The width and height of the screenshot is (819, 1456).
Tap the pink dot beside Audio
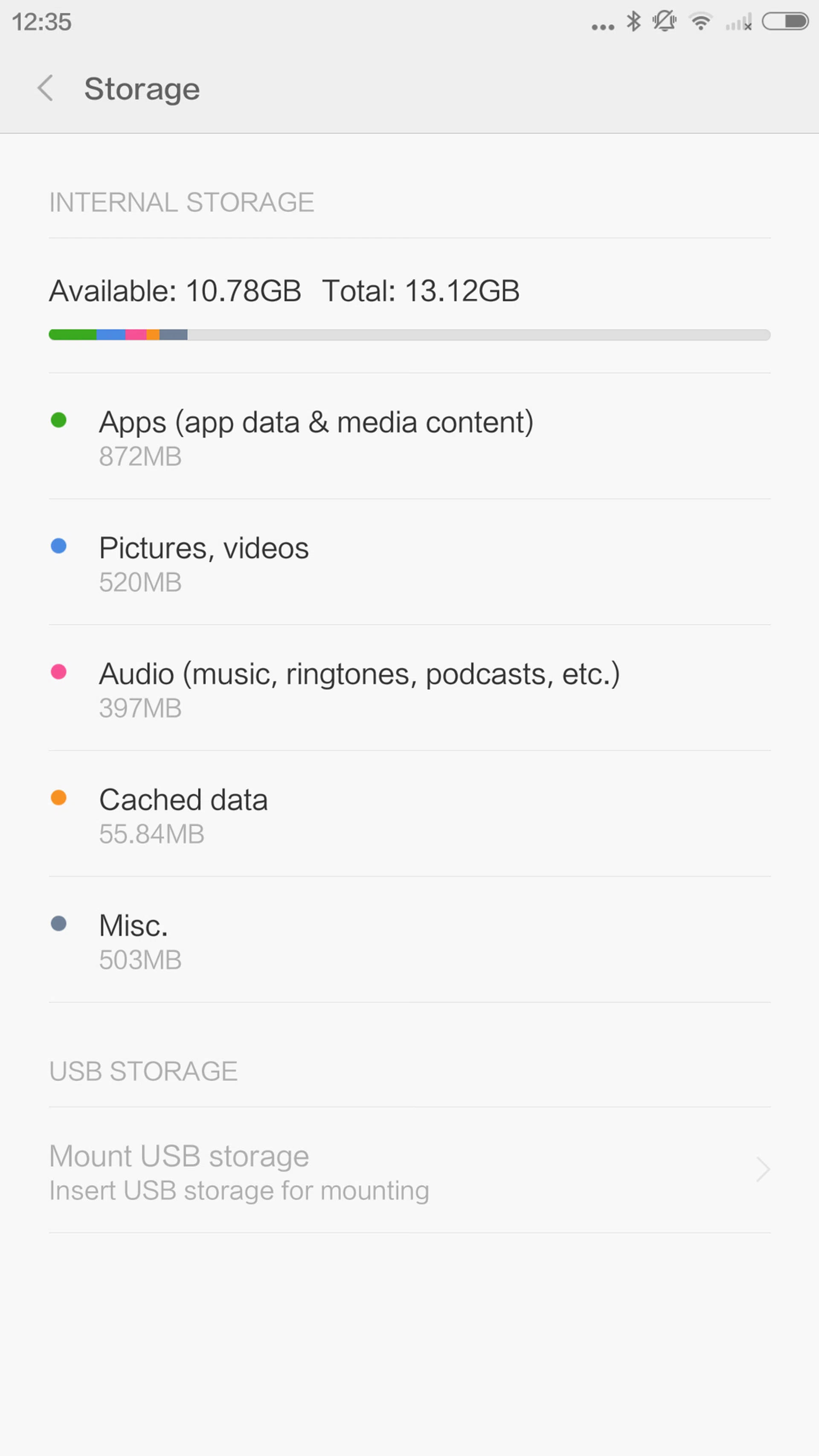point(59,671)
